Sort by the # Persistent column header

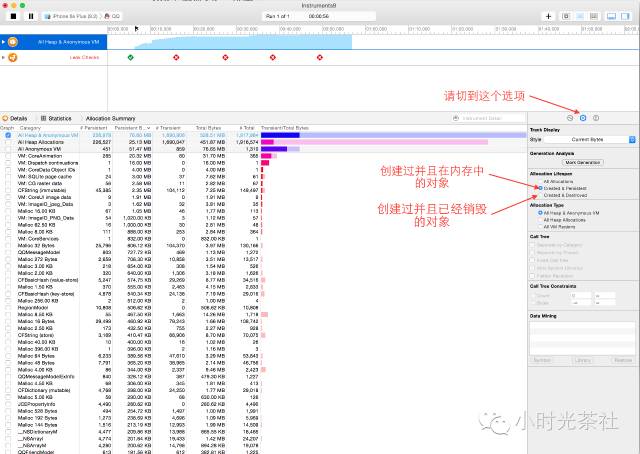94,128
